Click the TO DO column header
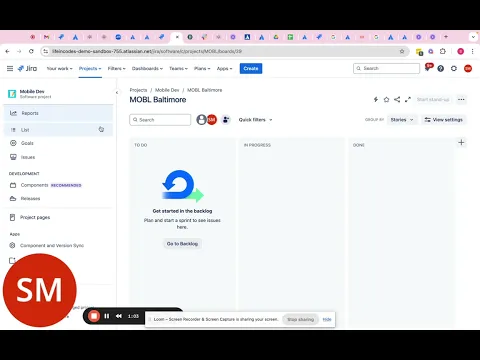This screenshot has width=480, height=360. [x=141, y=145]
